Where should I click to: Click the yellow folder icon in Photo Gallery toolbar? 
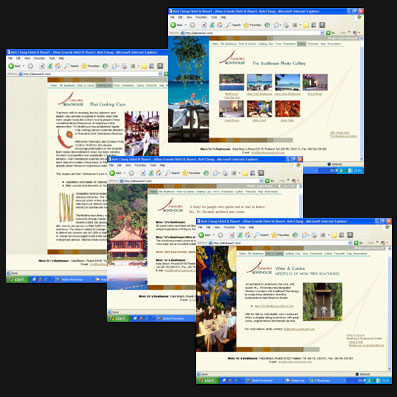(306, 25)
